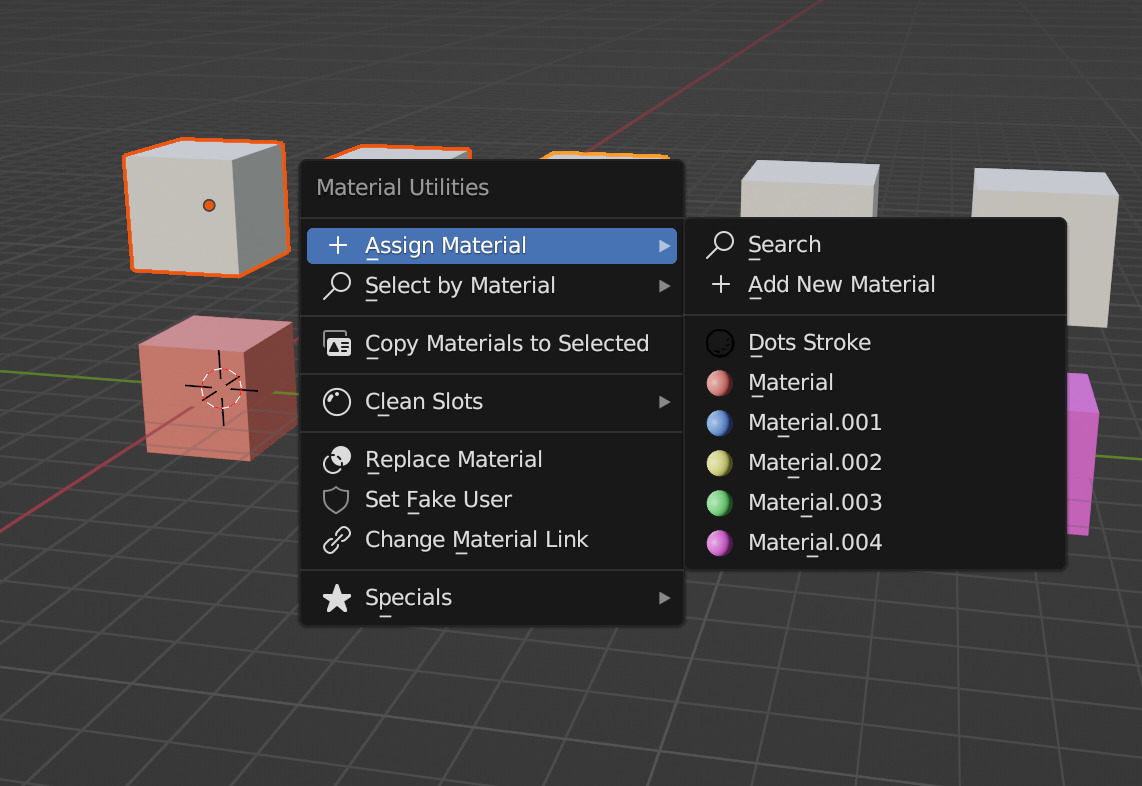Click the plus icon next to Add New Material
The image size is (1142, 786).
720,284
